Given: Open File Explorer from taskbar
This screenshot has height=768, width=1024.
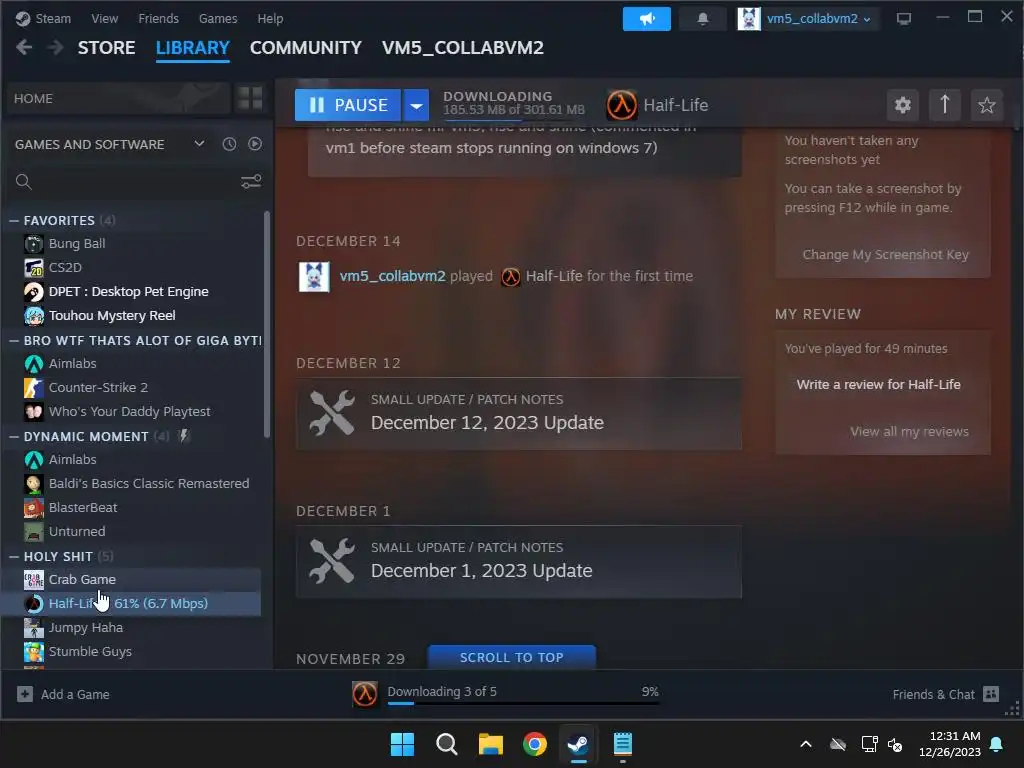Looking at the screenshot, I should [x=490, y=744].
